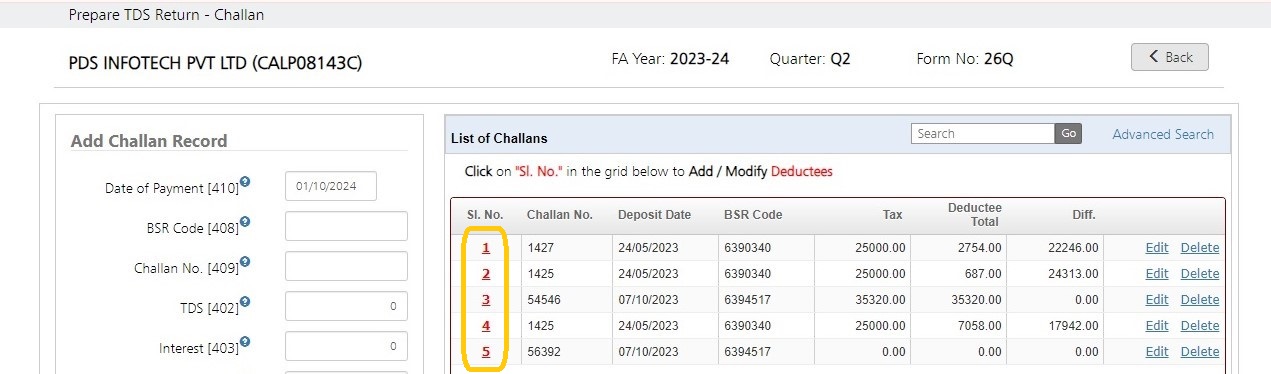
Task: Select the TDS [402] amount field
Action: (346, 306)
